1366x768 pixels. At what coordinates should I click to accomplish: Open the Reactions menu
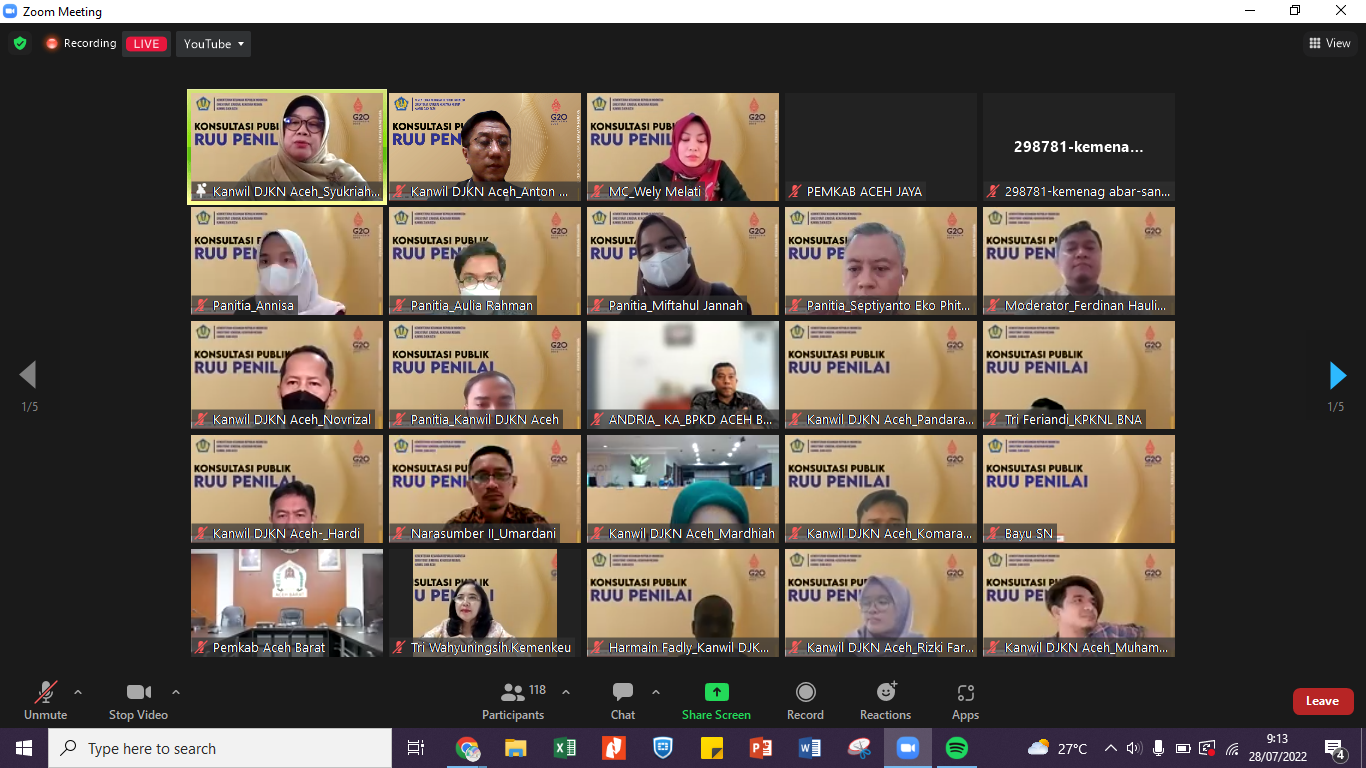click(x=885, y=700)
